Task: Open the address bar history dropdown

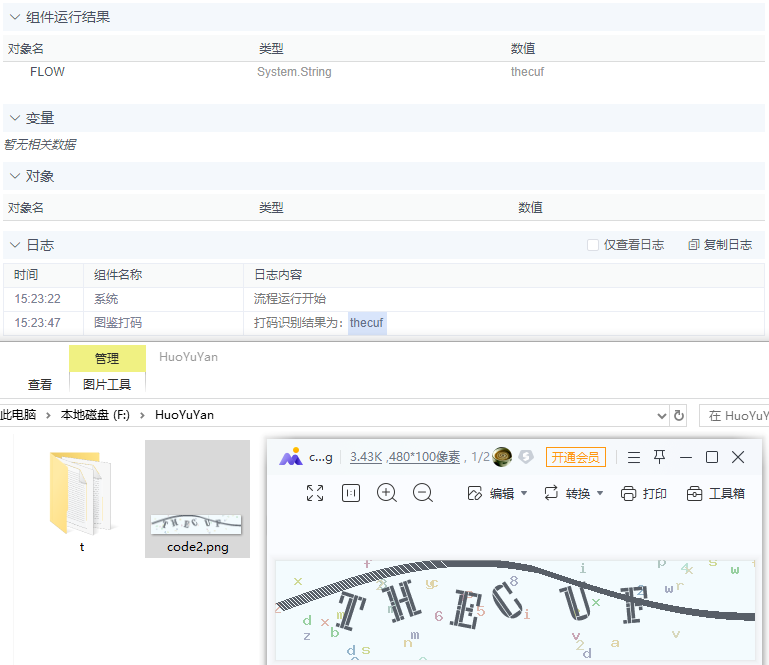Action: click(x=662, y=416)
